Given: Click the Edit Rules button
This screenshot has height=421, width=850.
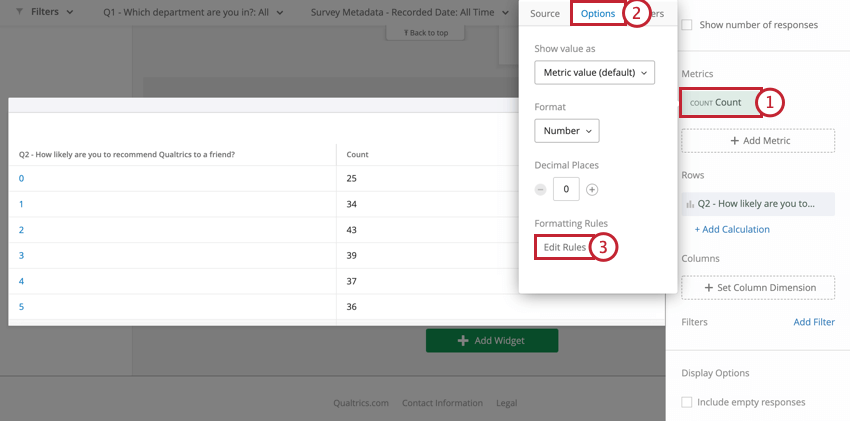Looking at the screenshot, I should 564,247.
